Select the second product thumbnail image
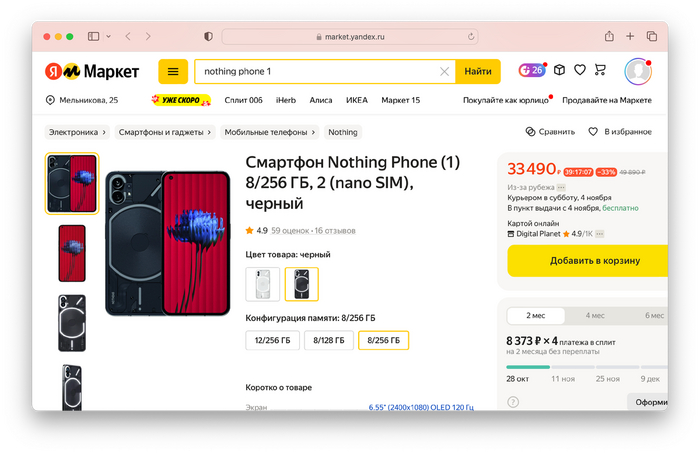Screen dimensions: 700x453 tap(72, 253)
